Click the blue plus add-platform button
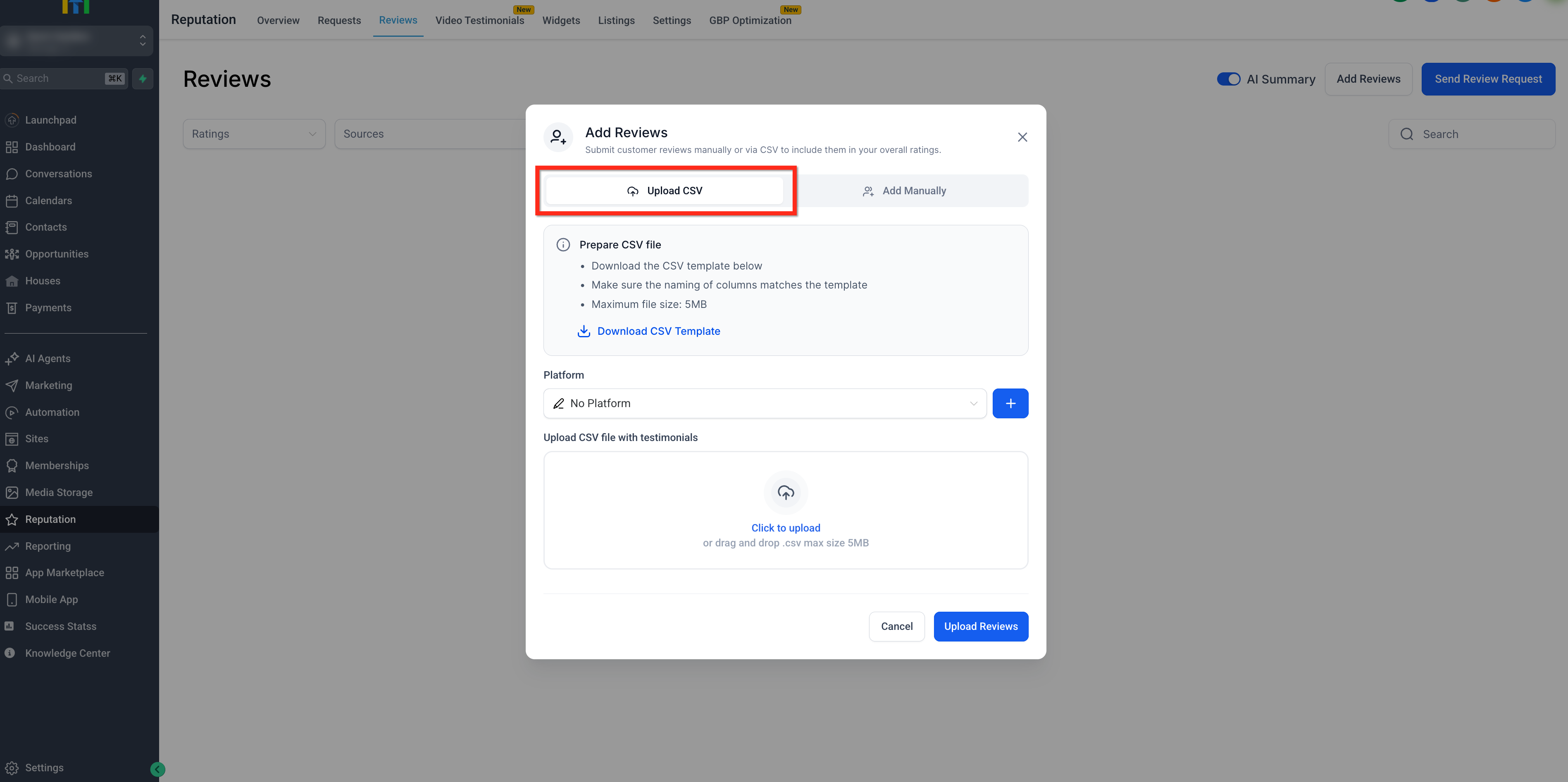The width and height of the screenshot is (1568, 782). coord(1010,403)
